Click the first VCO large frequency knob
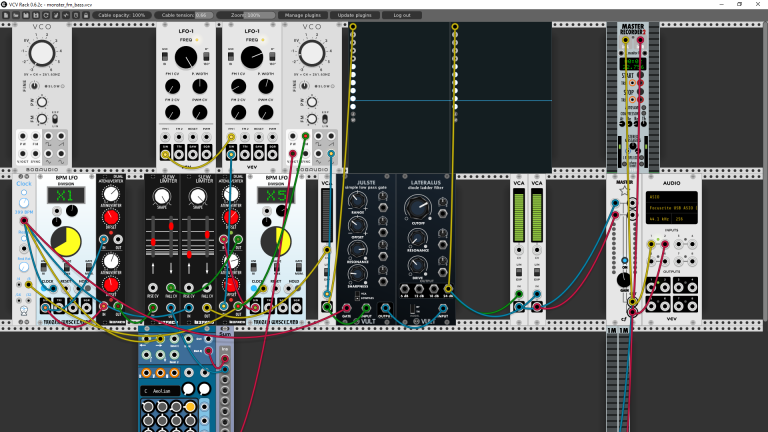The width and height of the screenshot is (768, 432). (x=42, y=53)
